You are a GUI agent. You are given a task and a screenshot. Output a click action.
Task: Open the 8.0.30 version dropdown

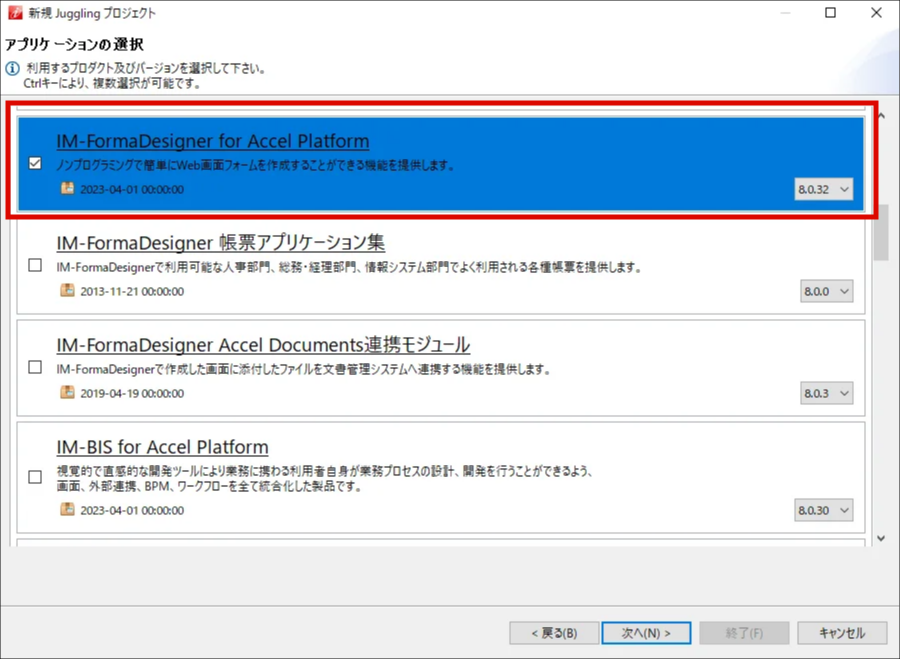[x=824, y=510]
